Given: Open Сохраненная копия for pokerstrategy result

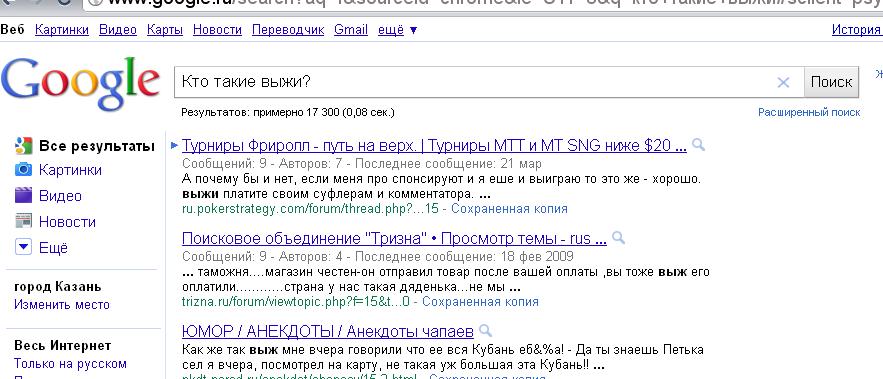Looking at the screenshot, I should (x=509, y=209).
